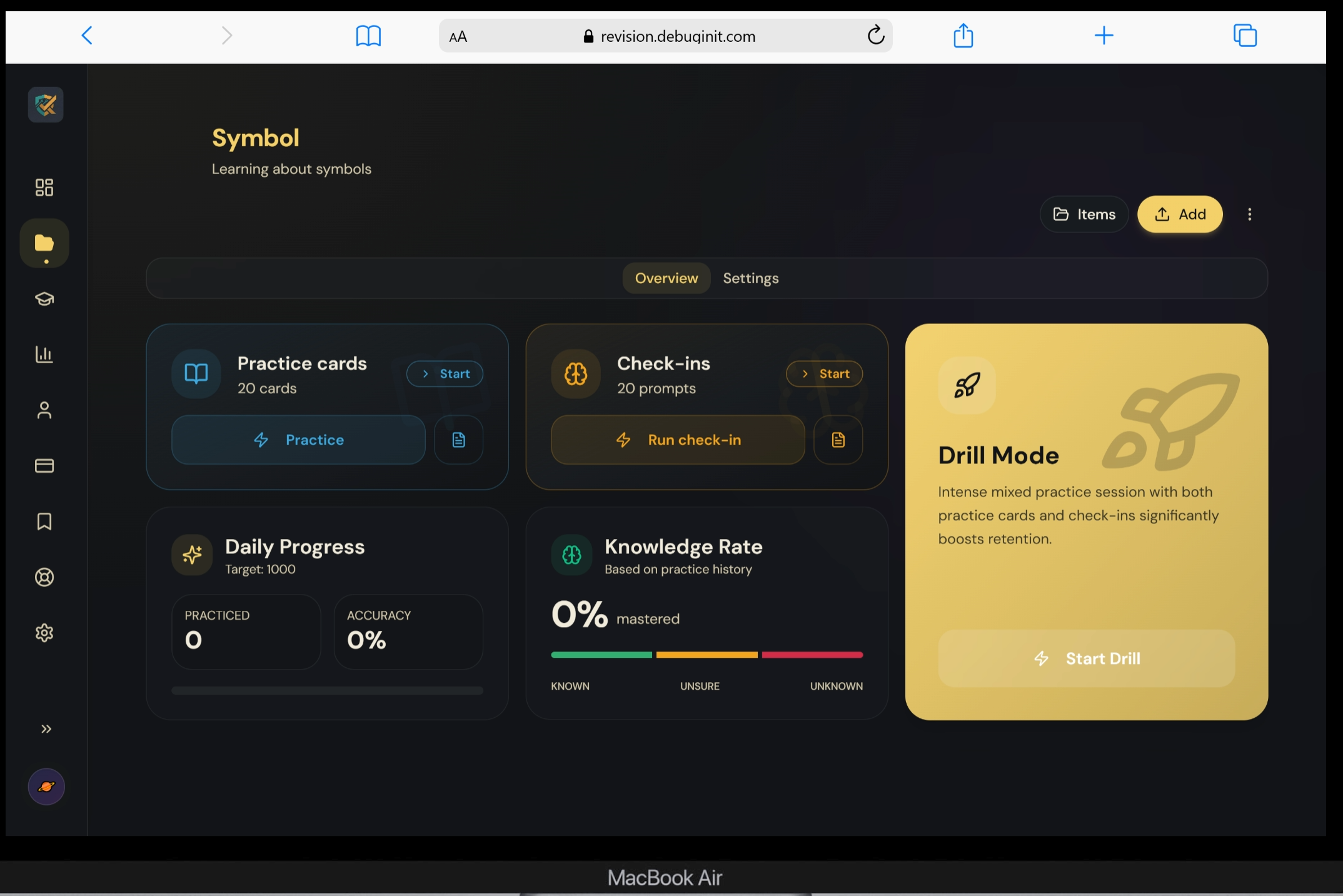Image resolution: width=1343 pixels, height=896 pixels.
Task: Open the user profile sidebar icon
Action: 44,410
